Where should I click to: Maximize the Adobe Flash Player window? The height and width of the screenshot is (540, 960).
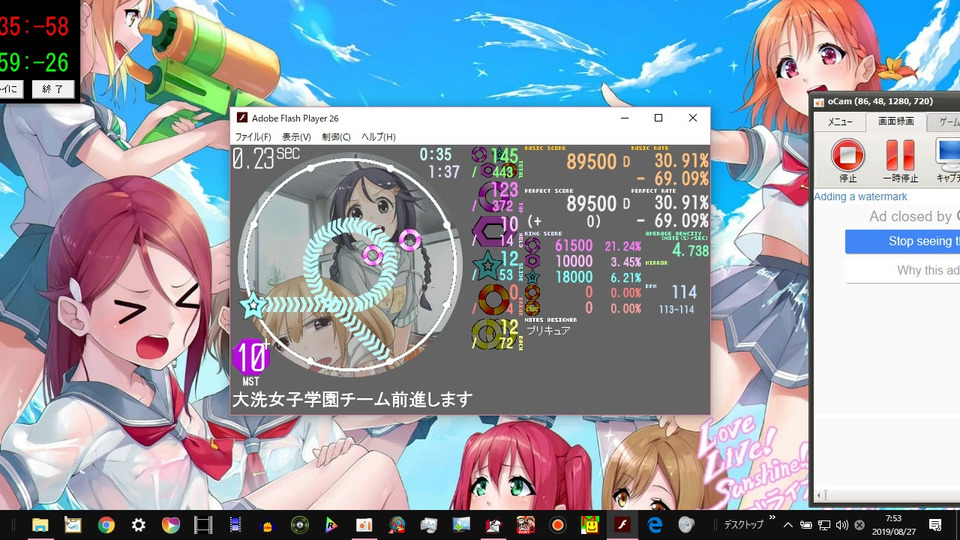(x=659, y=118)
